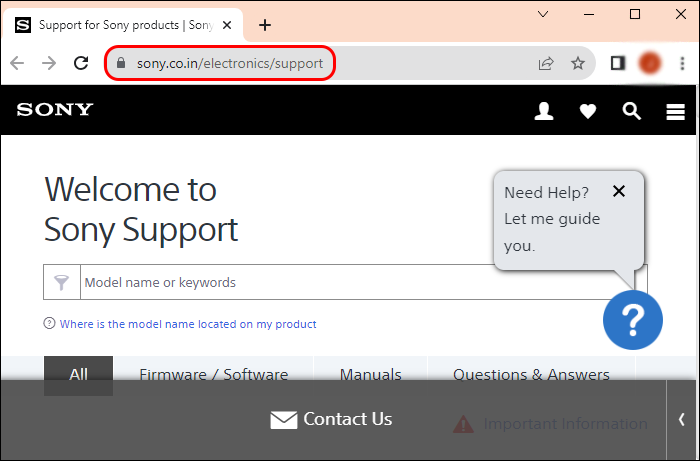This screenshot has width=700, height=461.
Task: Open site search with magnifier icon
Action: point(632,111)
